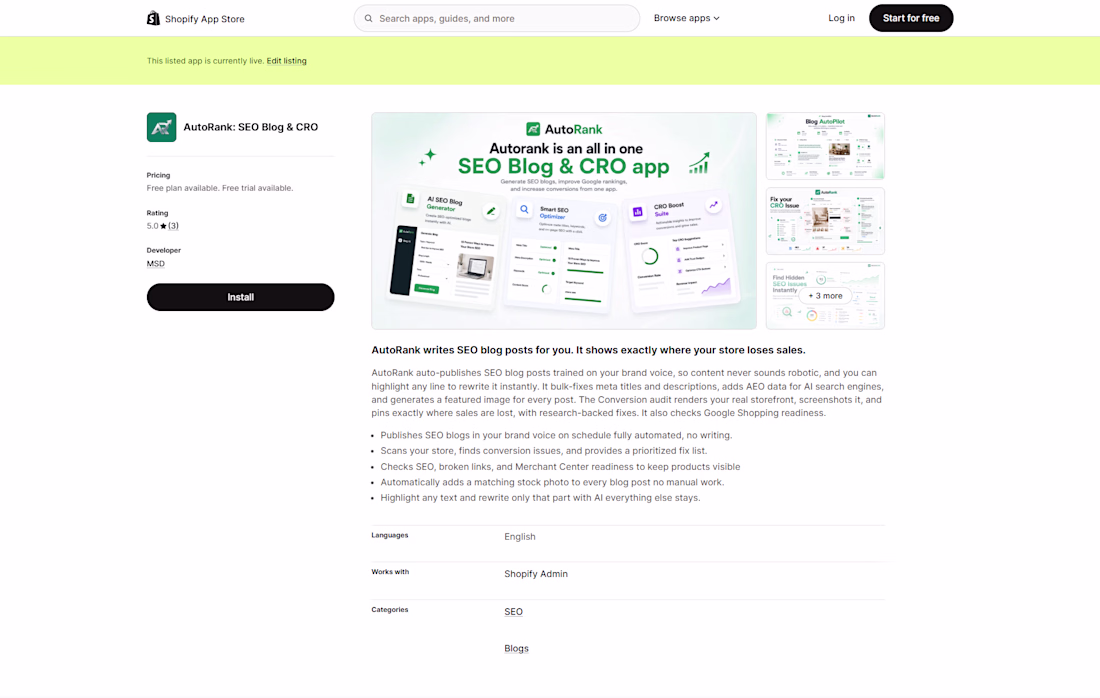The width and height of the screenshot is (1100, 698).
Task: Click the CRO Boost Suite purple chart icon
Action: [638, 211]
